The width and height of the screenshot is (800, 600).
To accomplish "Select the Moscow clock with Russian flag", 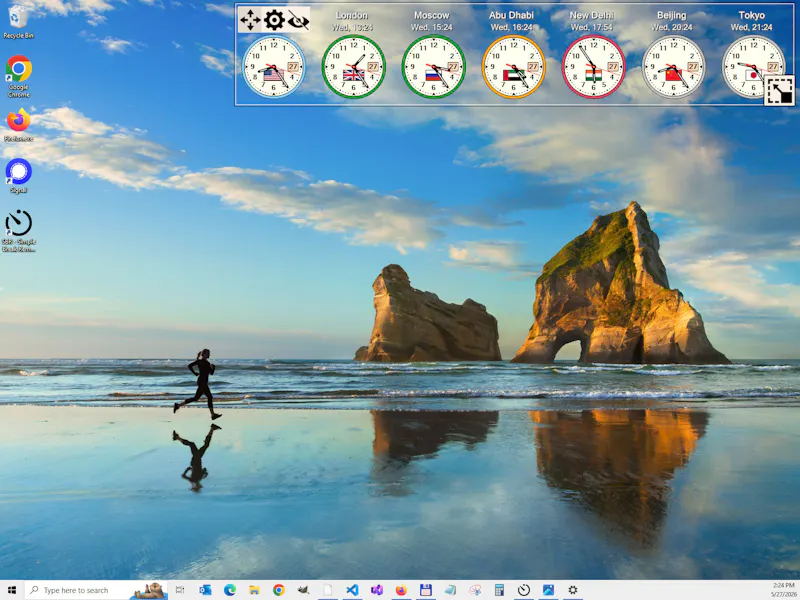I will pyautogui.click(x=434, y=67).
